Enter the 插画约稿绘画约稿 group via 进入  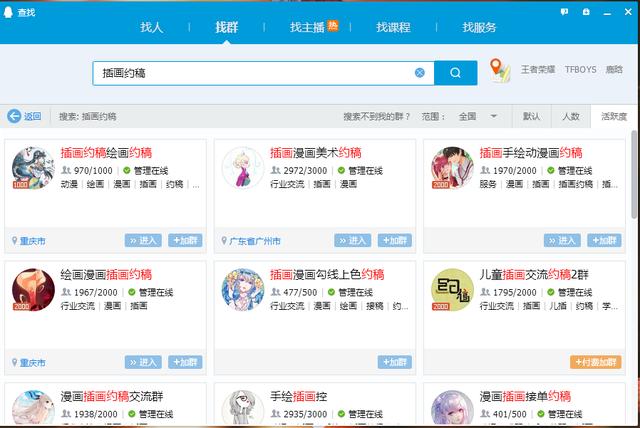click(x=143, y=240)
